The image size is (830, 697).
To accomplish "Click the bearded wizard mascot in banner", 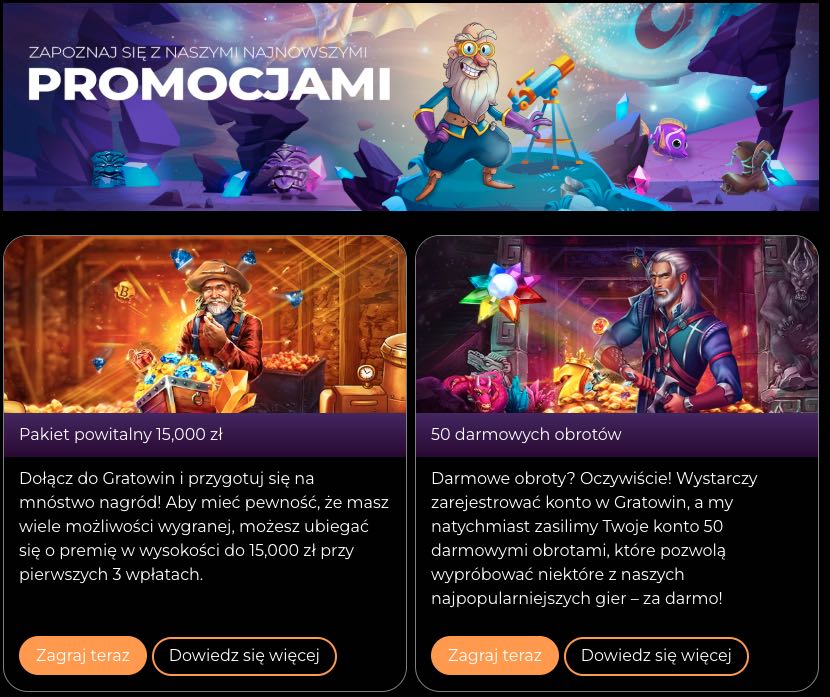I will pos(466,108).
